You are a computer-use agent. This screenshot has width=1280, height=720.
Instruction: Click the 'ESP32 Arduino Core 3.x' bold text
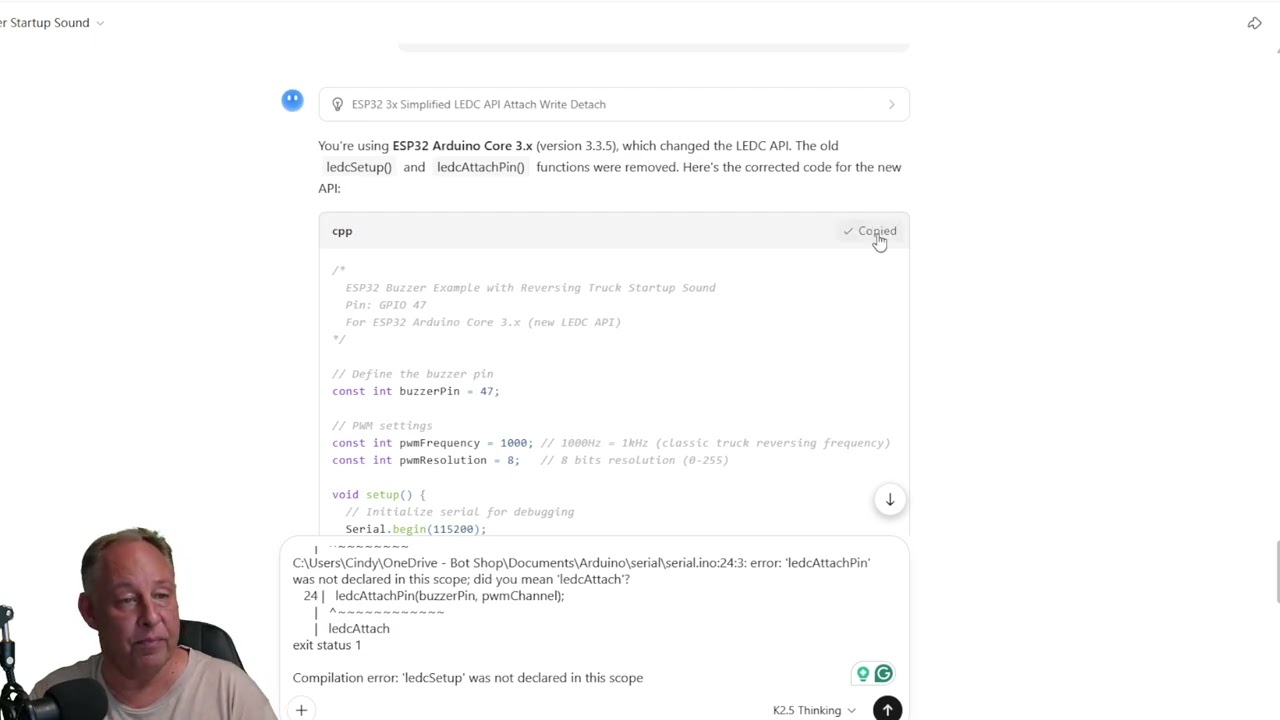pyautogui.click(x=462, y=145)
